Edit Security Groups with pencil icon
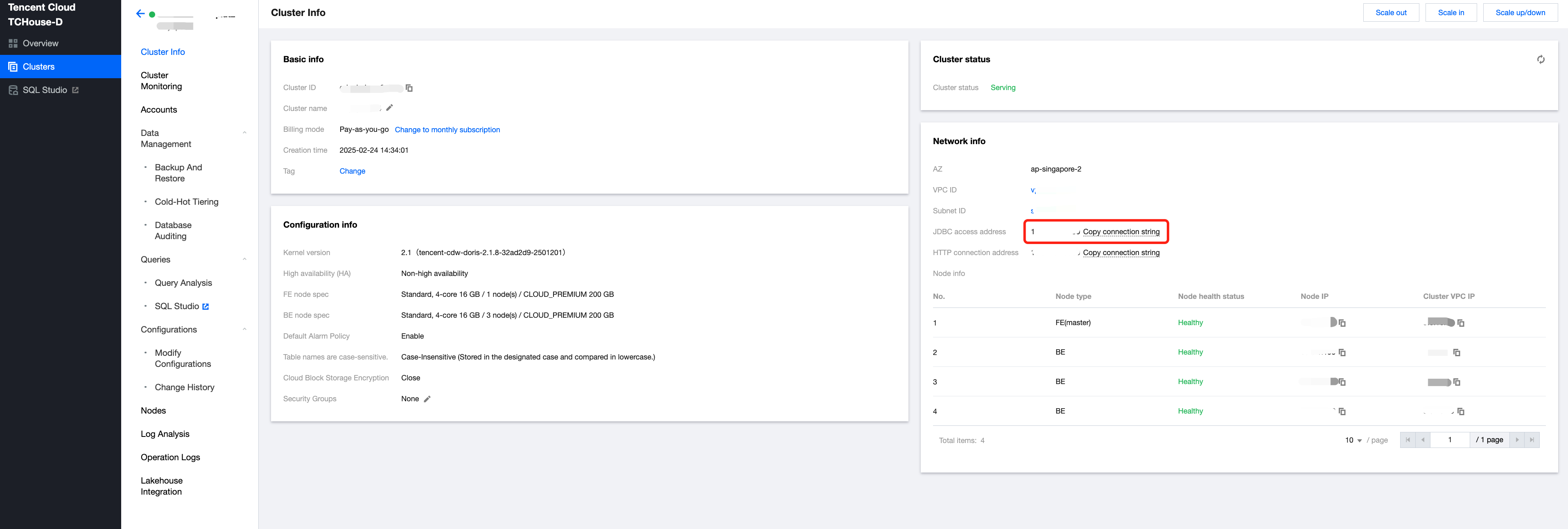 click(x=427, y=399)
